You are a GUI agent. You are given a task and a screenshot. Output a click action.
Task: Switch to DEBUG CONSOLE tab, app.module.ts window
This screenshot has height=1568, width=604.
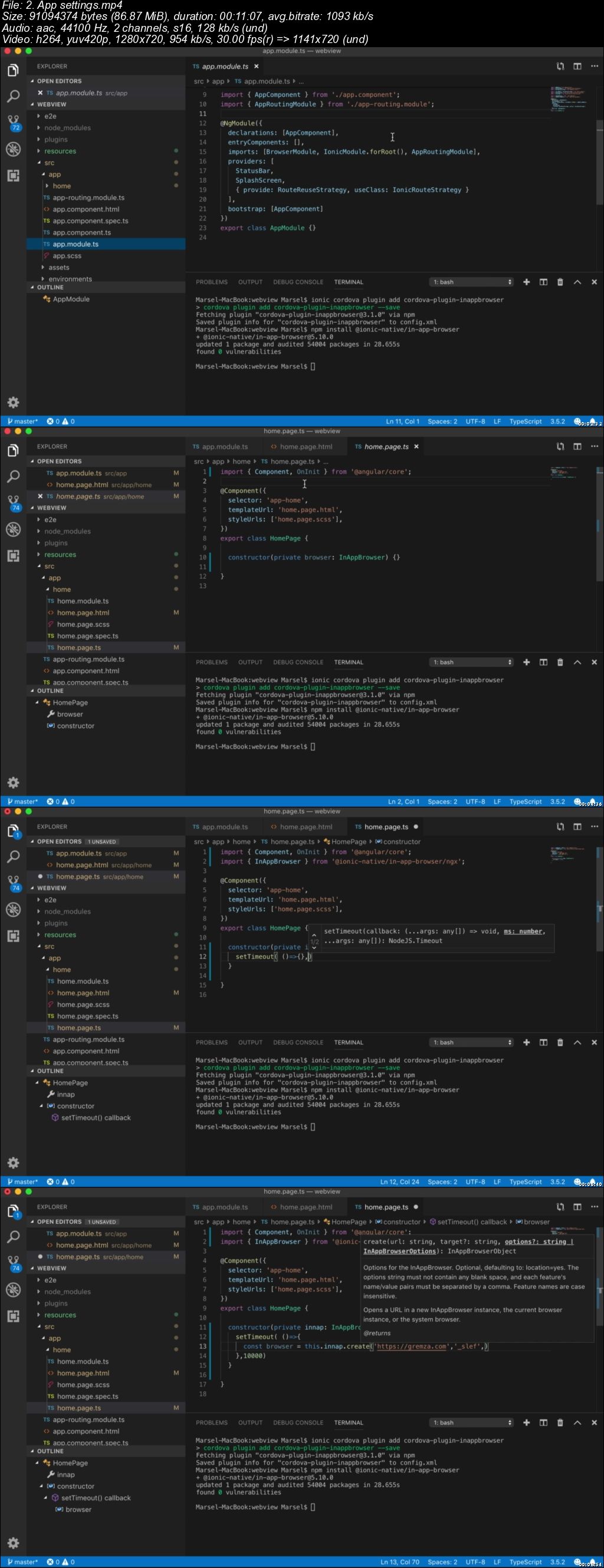[x=298, y=282]
